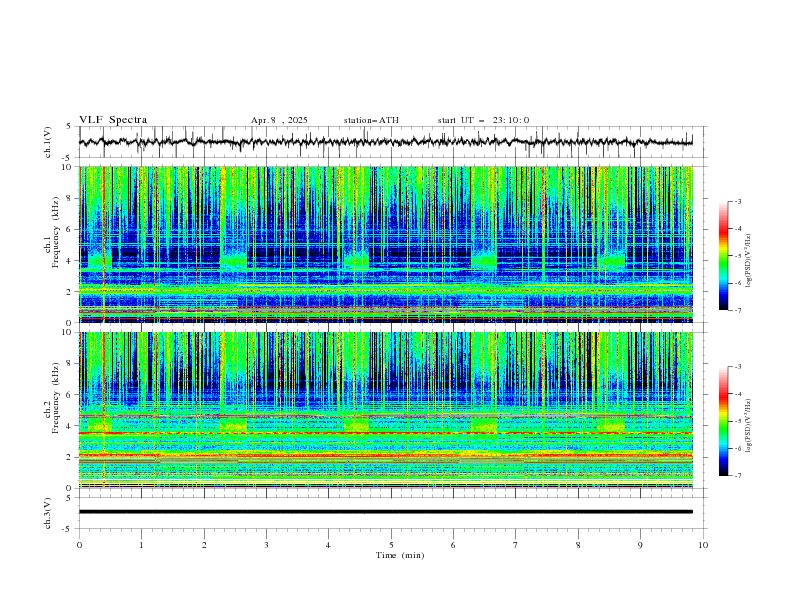Click the ch.1 color scale bar

(724, 256)
